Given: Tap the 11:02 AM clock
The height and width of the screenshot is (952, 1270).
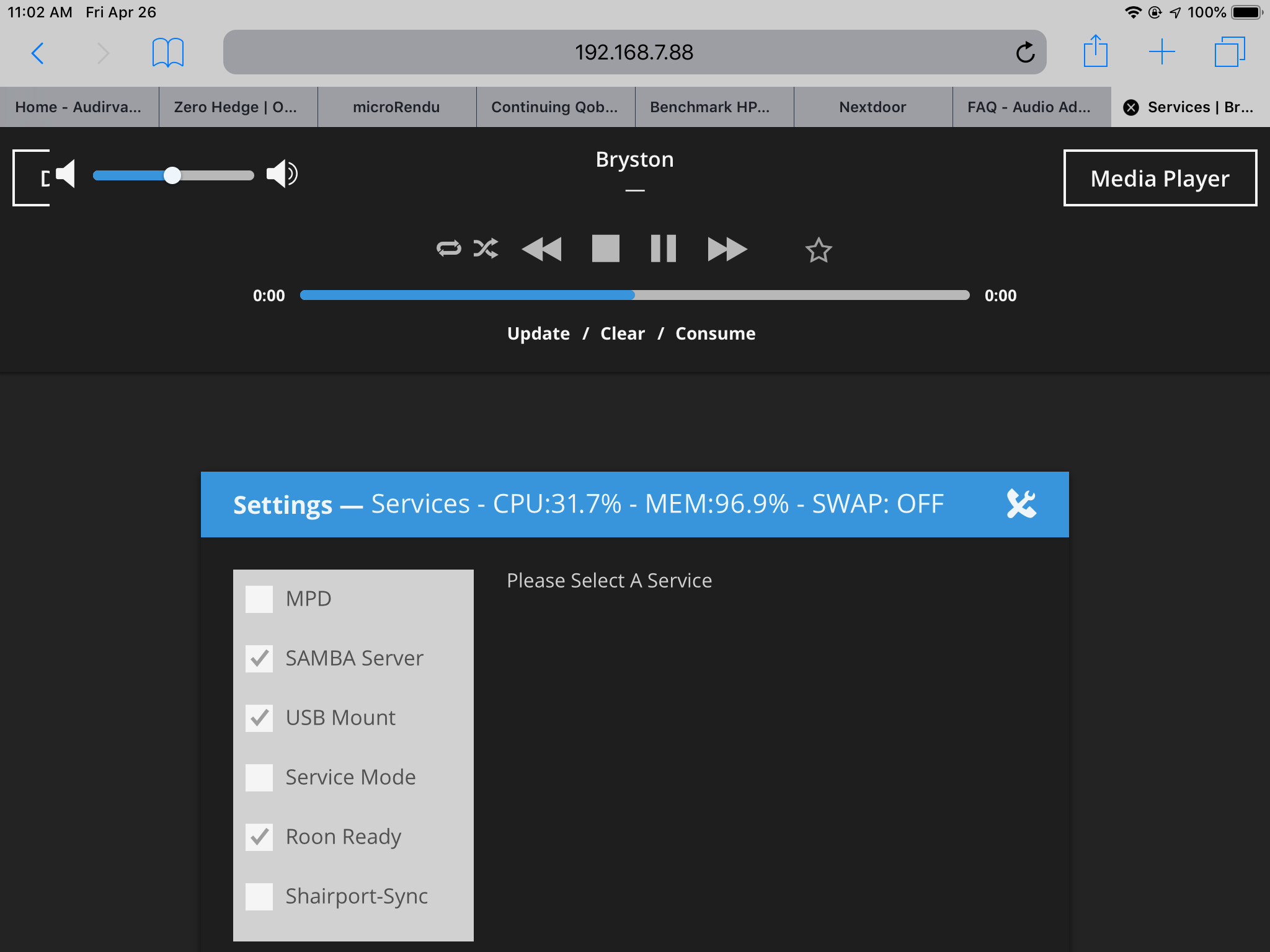Looking at the screenshot, I should coord(40,12).
